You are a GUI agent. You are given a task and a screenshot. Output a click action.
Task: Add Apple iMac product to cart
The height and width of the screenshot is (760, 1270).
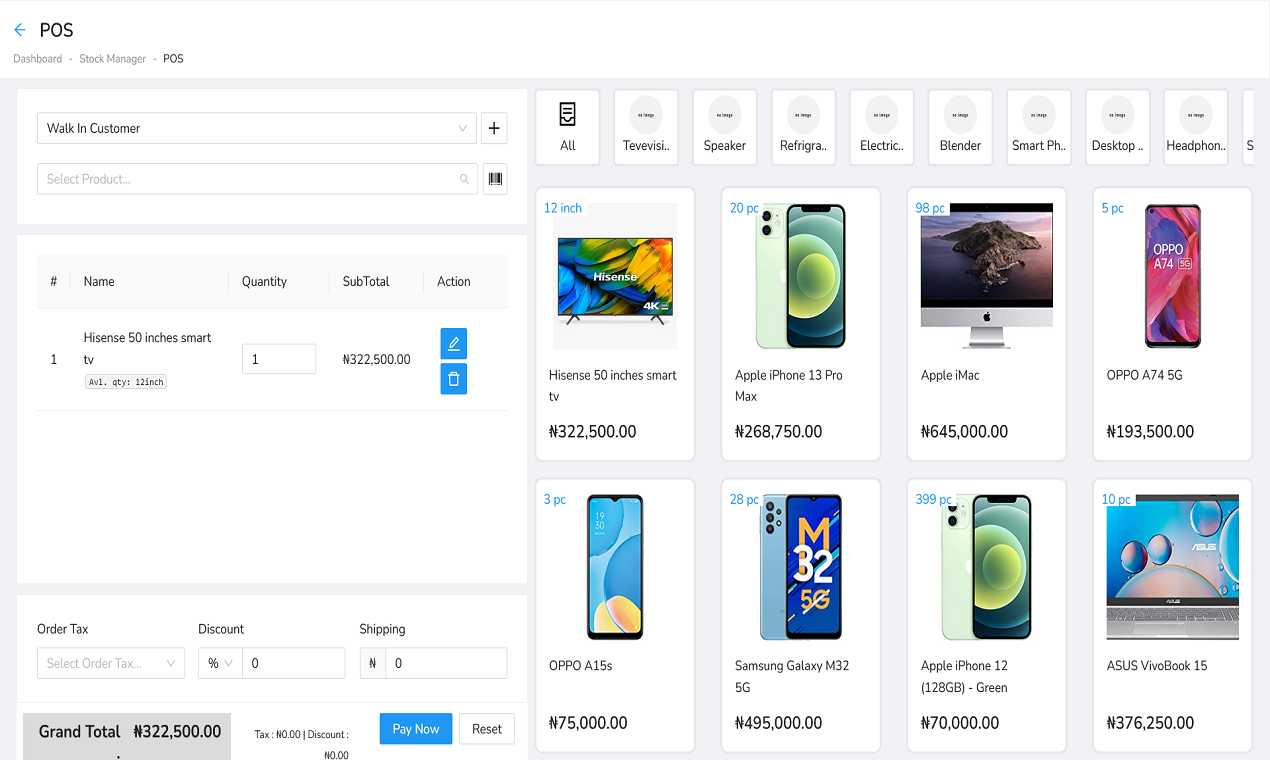(987, 324)
